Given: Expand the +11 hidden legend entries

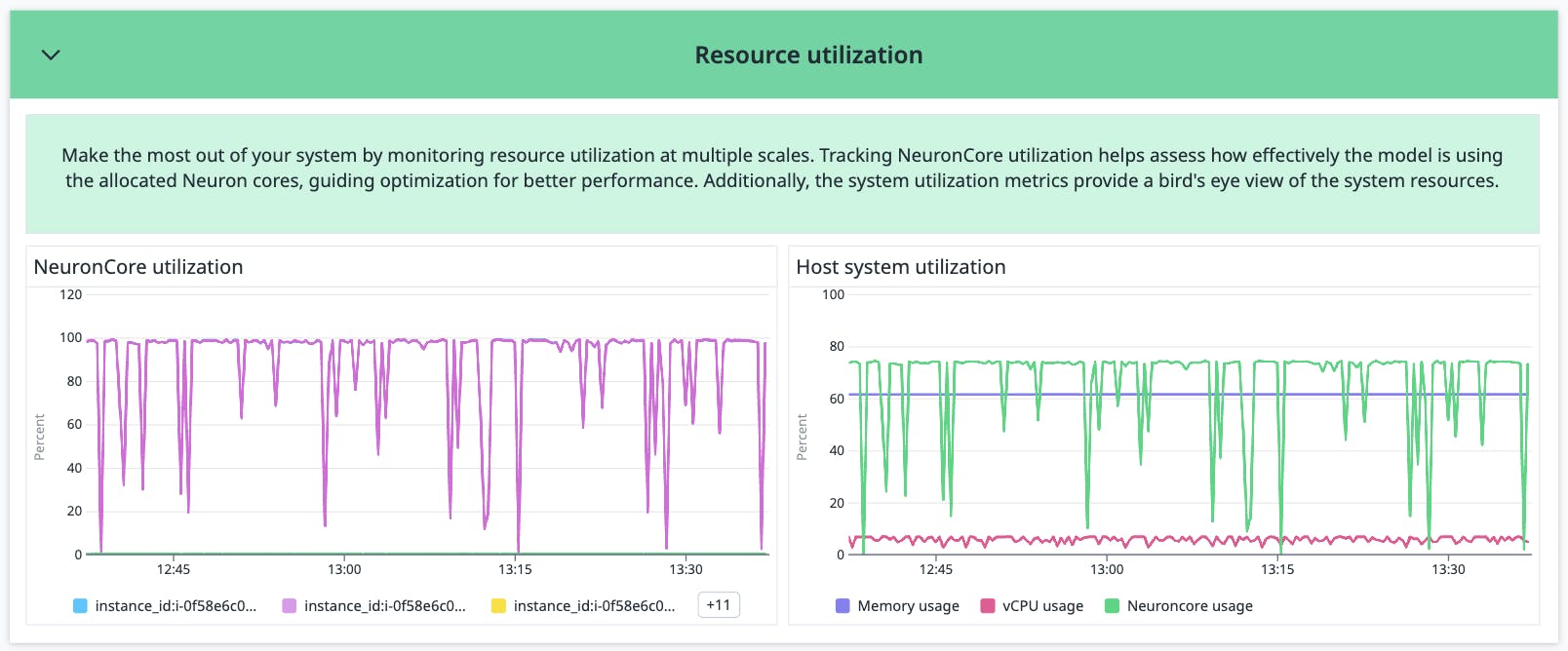Looking at the screenshot, I should click(719, 605).
